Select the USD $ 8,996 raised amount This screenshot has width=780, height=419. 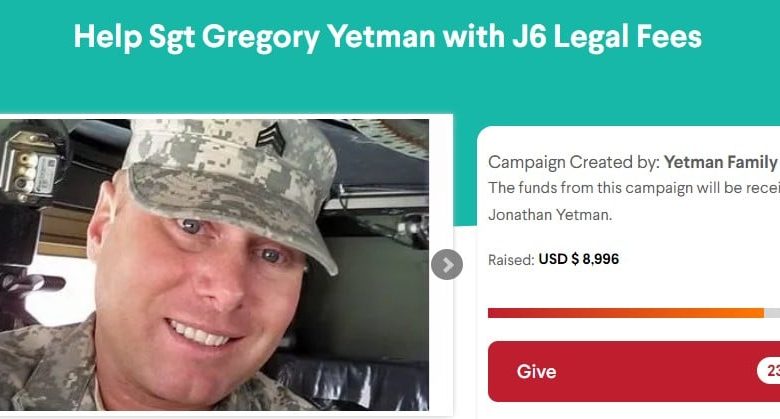(579, 259)
